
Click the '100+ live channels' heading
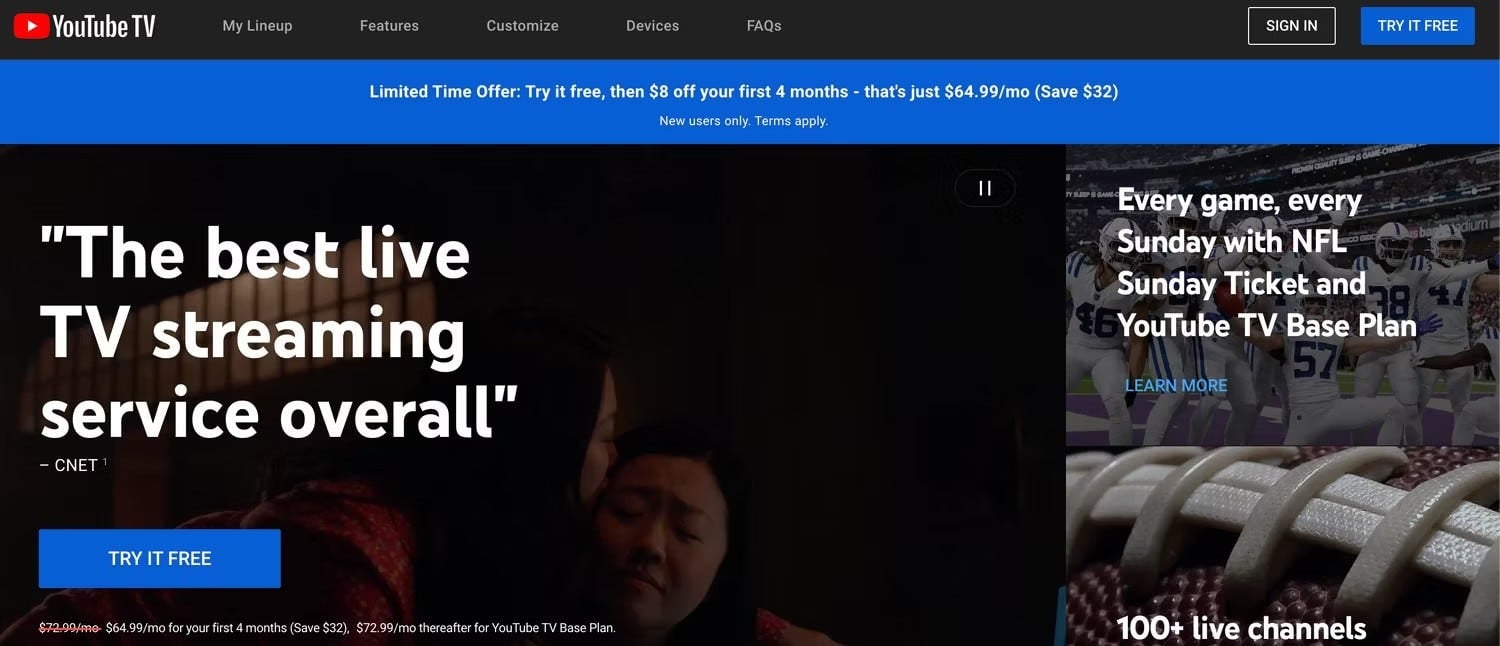point(1241,628)
